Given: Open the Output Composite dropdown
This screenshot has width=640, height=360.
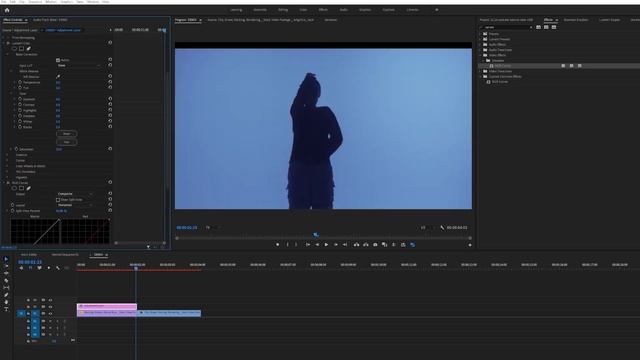Looking at the screenshot, I should [75, 194].
